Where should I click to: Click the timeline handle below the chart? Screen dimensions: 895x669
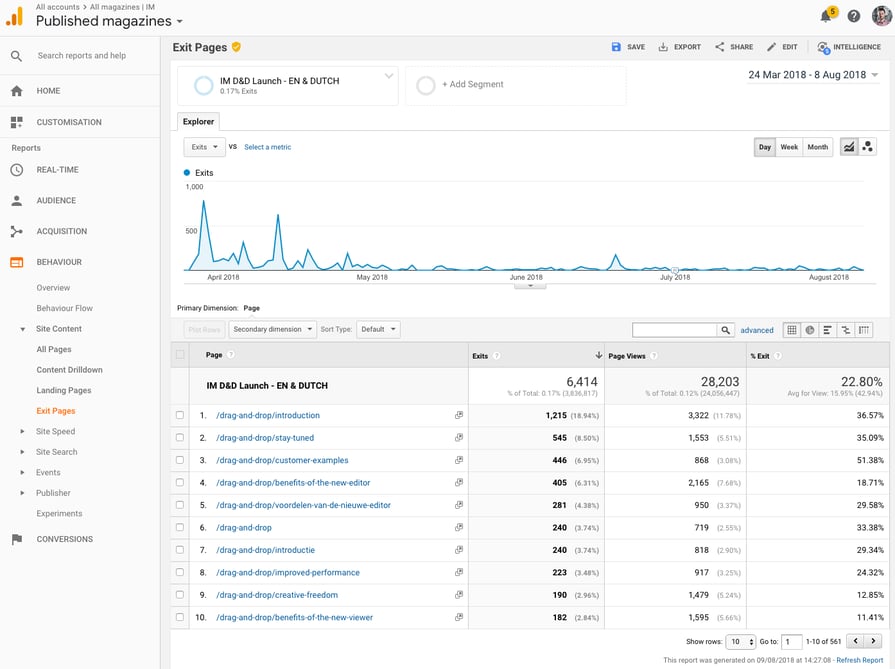pos(530,285)
